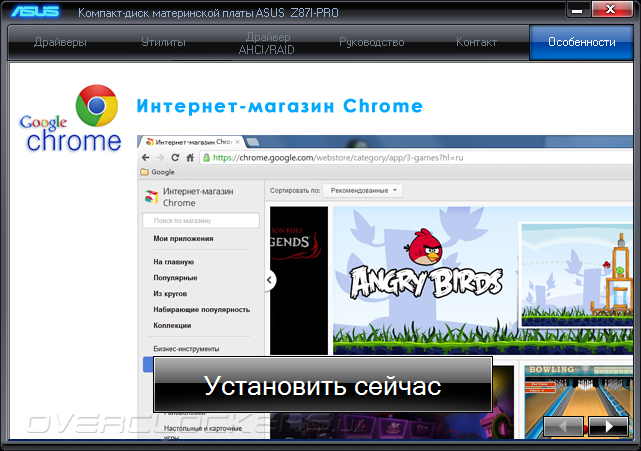
Task: Show the next feature slide arrow
Action: click(x=608, y=426)
